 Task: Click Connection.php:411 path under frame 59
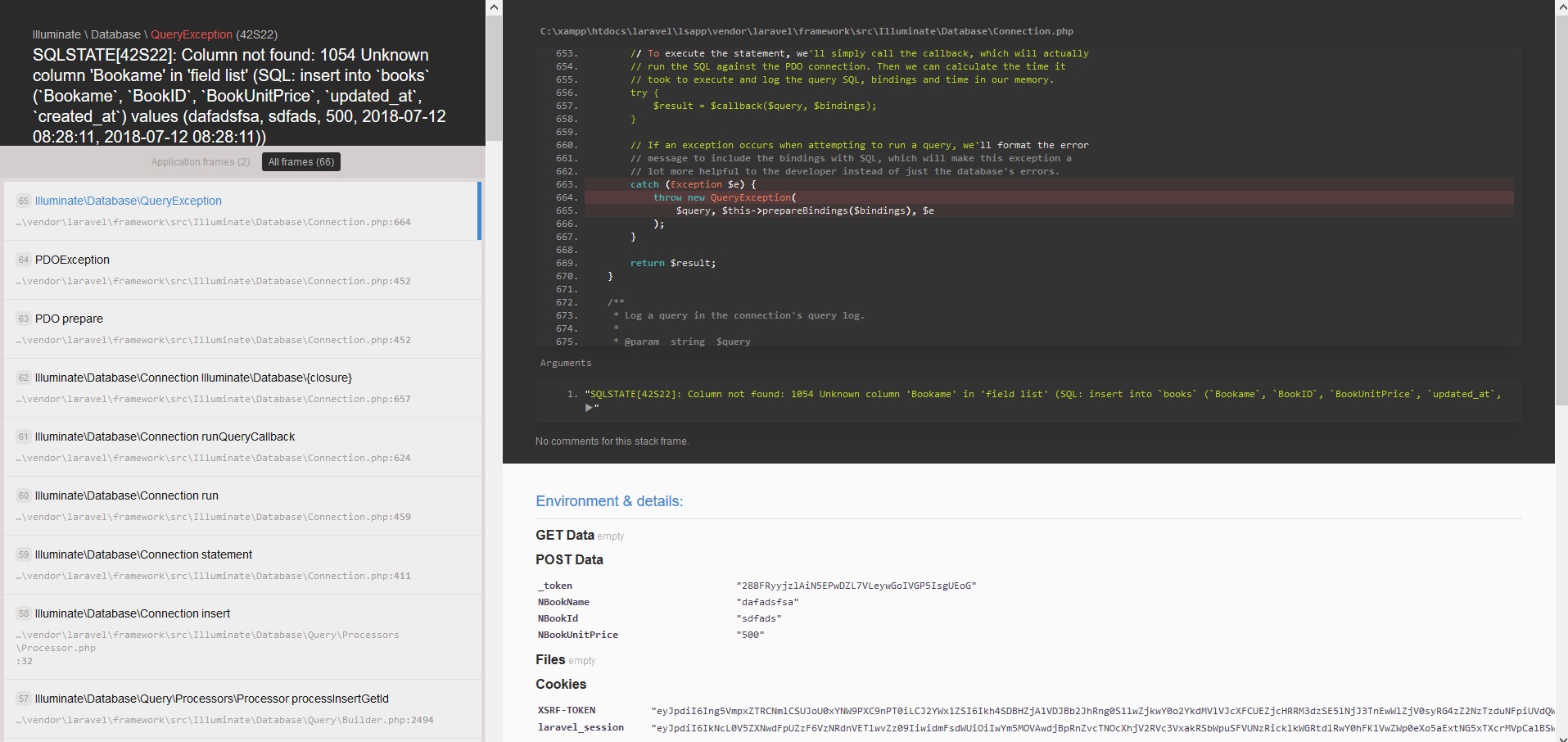pyautogui.click(x=213, y=576)
